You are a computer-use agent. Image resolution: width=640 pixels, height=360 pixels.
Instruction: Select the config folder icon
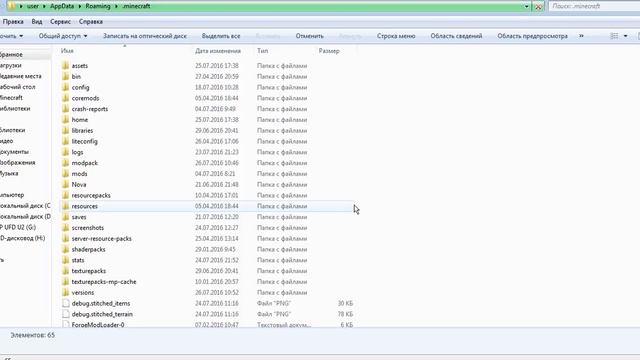pyautogui.click(x=65, y=87)
